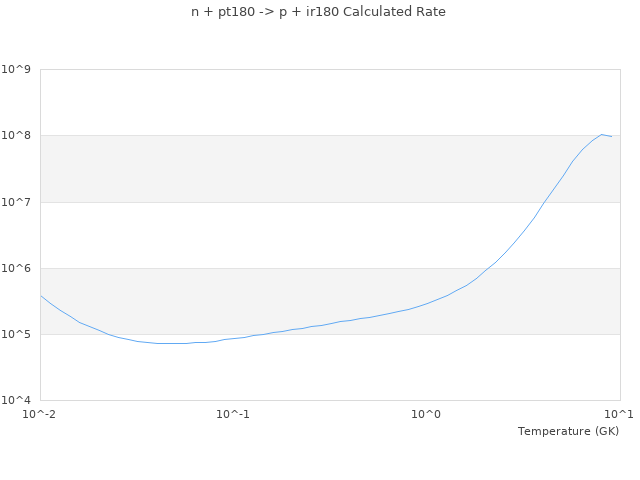
Task: Click the 10^9 y-axis tick label
Action: click(17, 69)
